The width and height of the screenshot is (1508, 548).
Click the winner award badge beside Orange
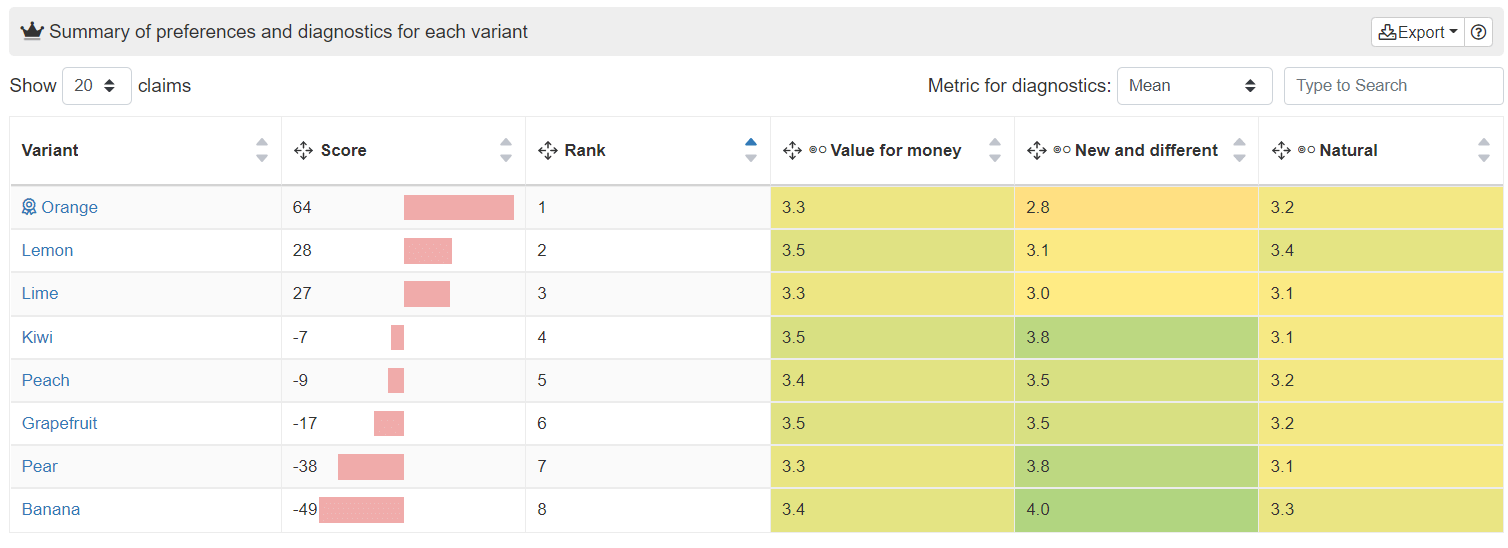click(x=29, y=207)
